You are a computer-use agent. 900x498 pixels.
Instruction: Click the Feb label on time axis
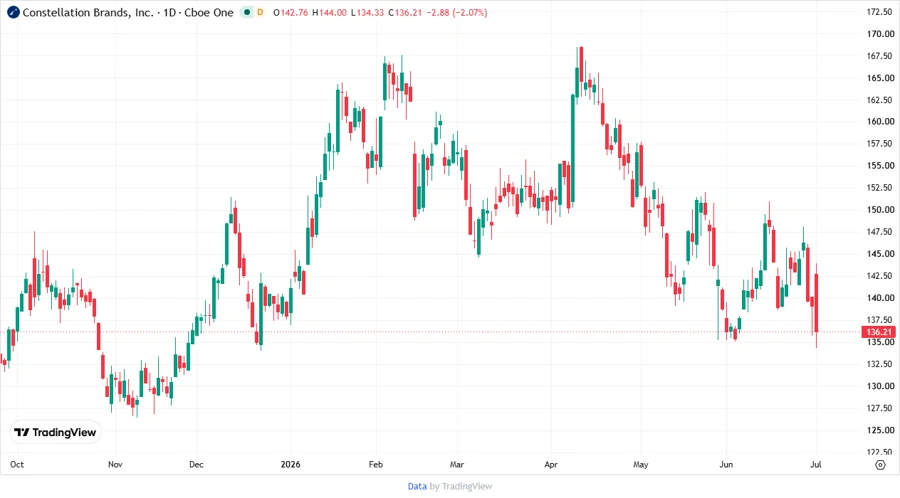pyautogui.click(x=376, y=464)
